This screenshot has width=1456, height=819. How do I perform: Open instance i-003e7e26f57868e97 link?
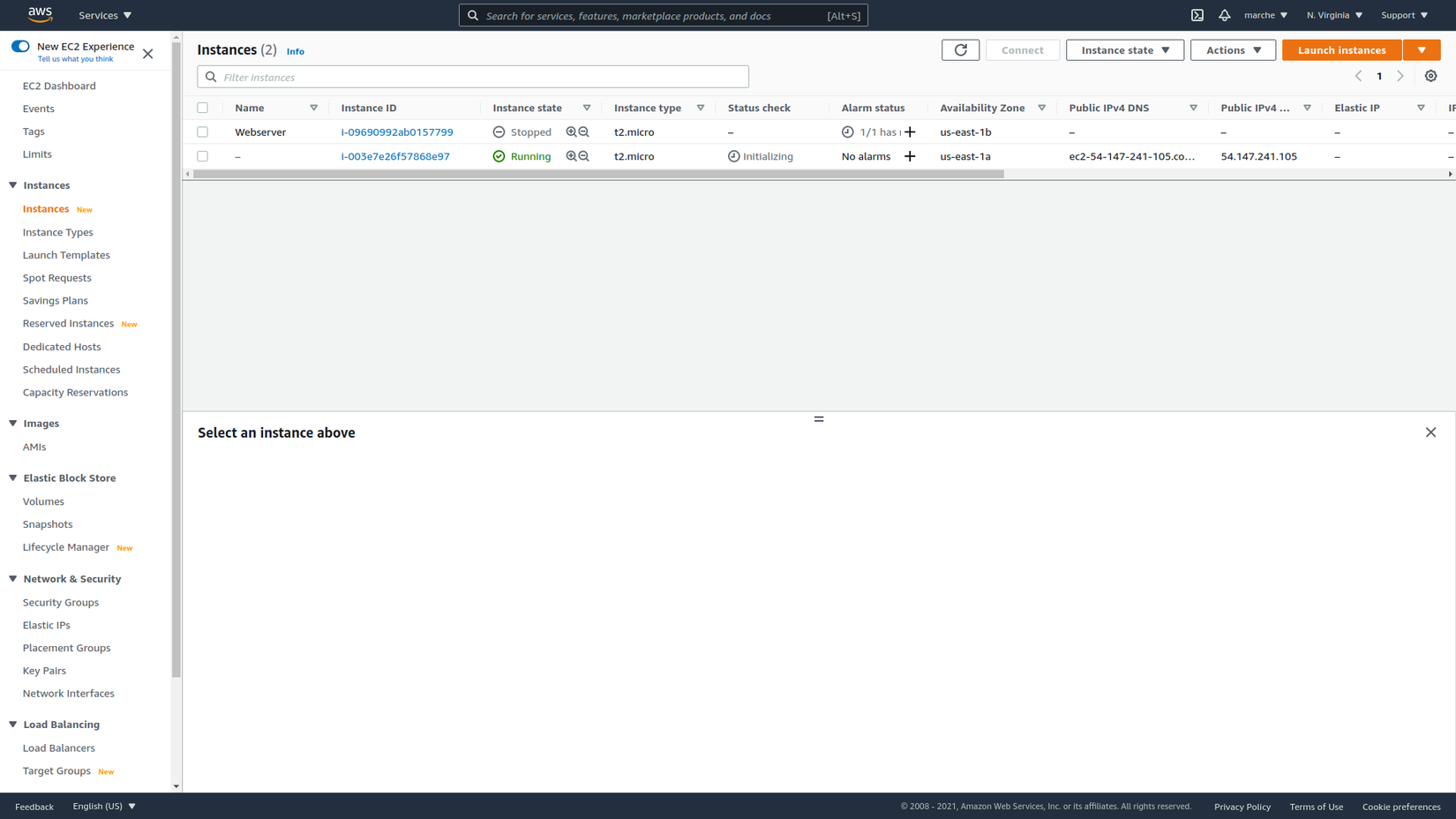[x=395, y=156]
